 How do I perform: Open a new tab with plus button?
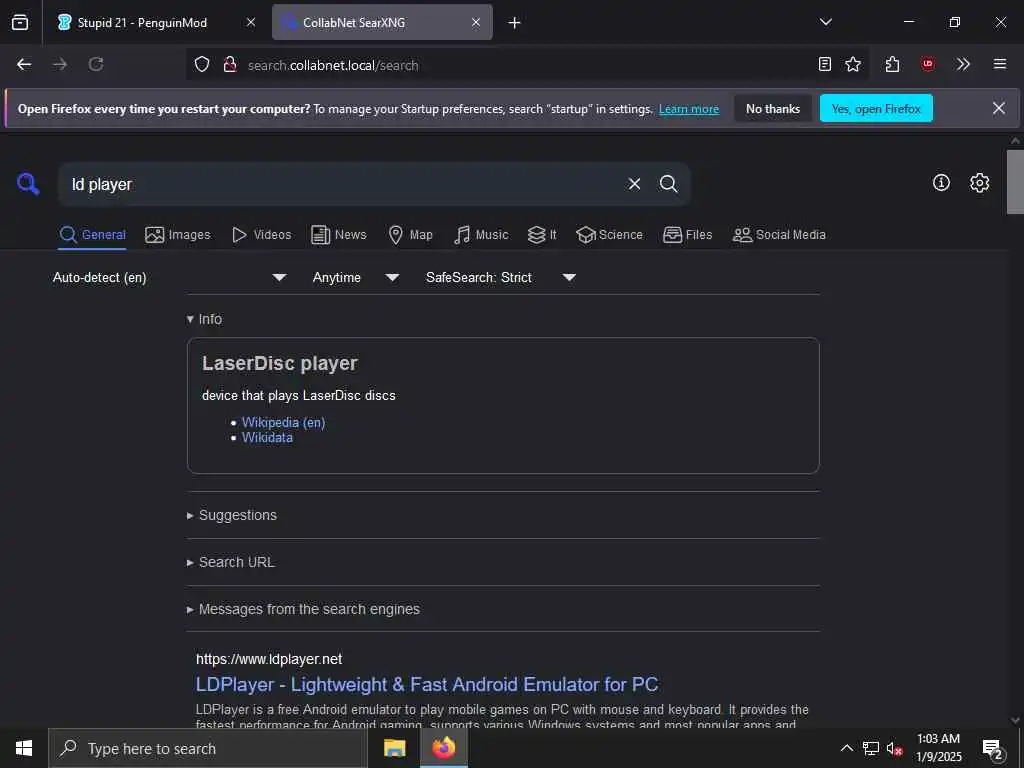[x=515, y=23]
